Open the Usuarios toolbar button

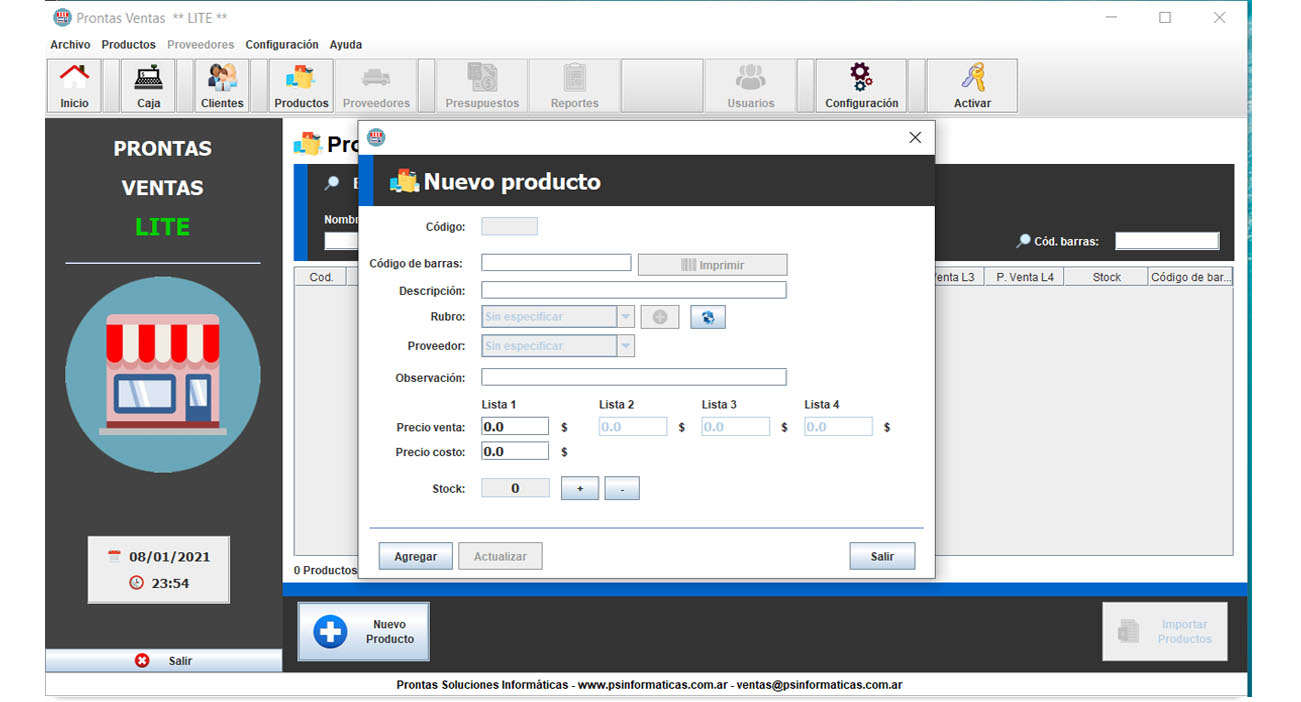(x=751, y=86)
